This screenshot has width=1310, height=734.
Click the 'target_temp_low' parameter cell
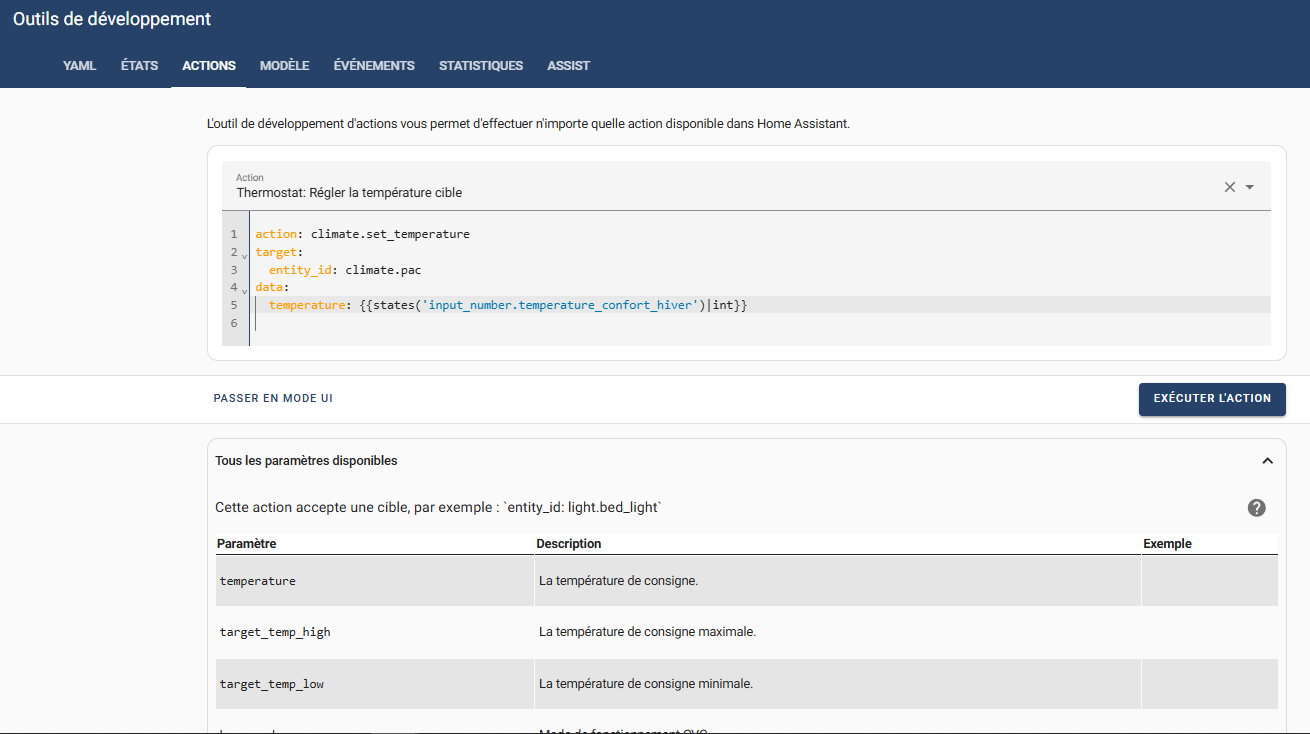(375, 684)
